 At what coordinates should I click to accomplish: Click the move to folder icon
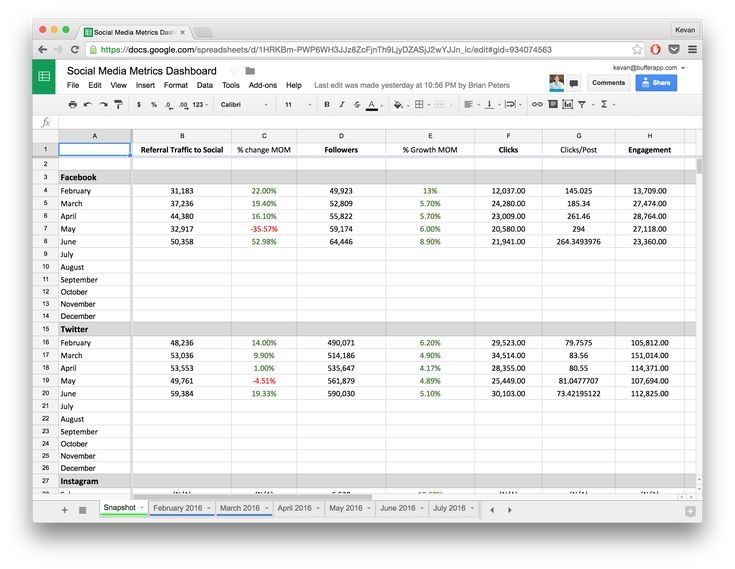point(250,71)
